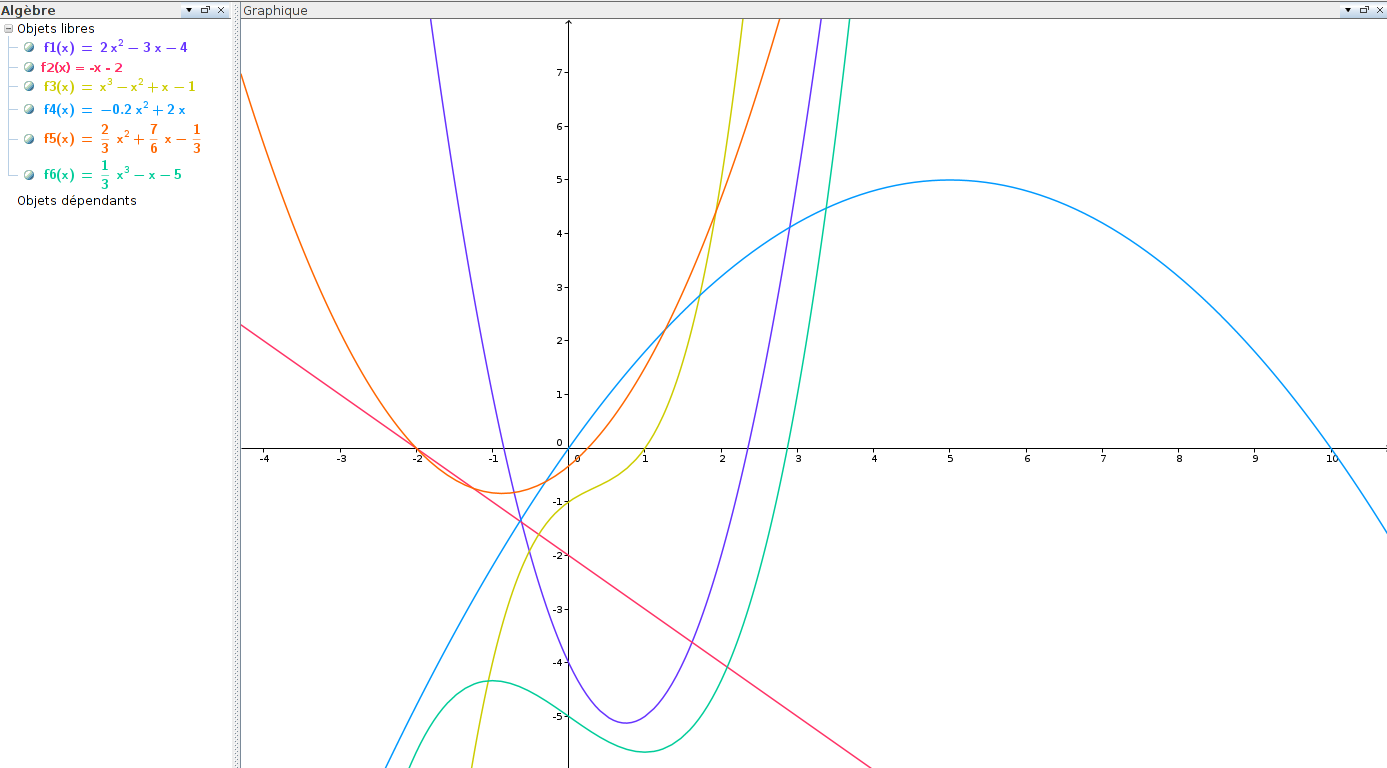Screen dimensions: 1387x768
Task: Open the Algèbre panel dropdown arrow
Action: coord(189,10)
